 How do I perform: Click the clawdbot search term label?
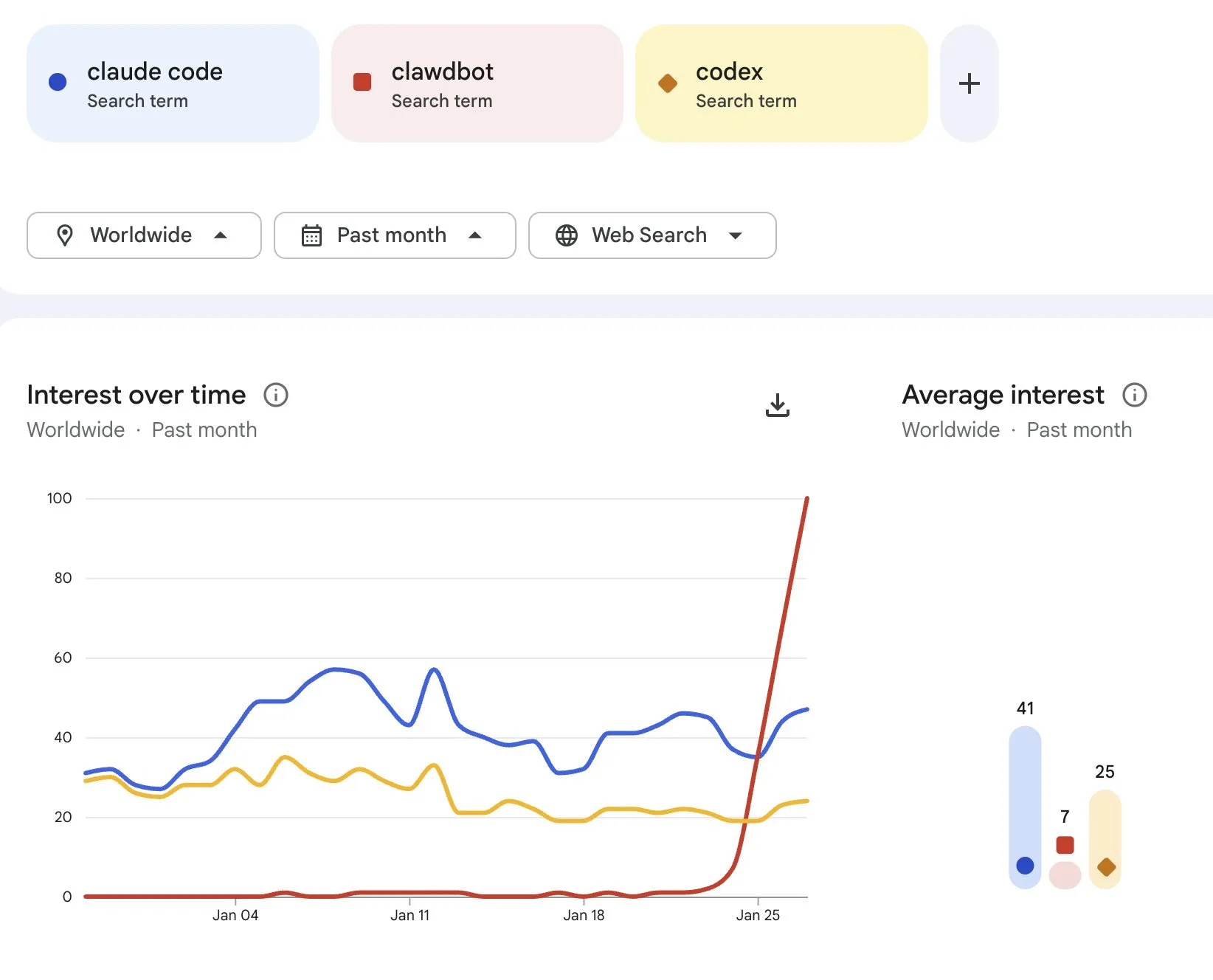point(443,71)
